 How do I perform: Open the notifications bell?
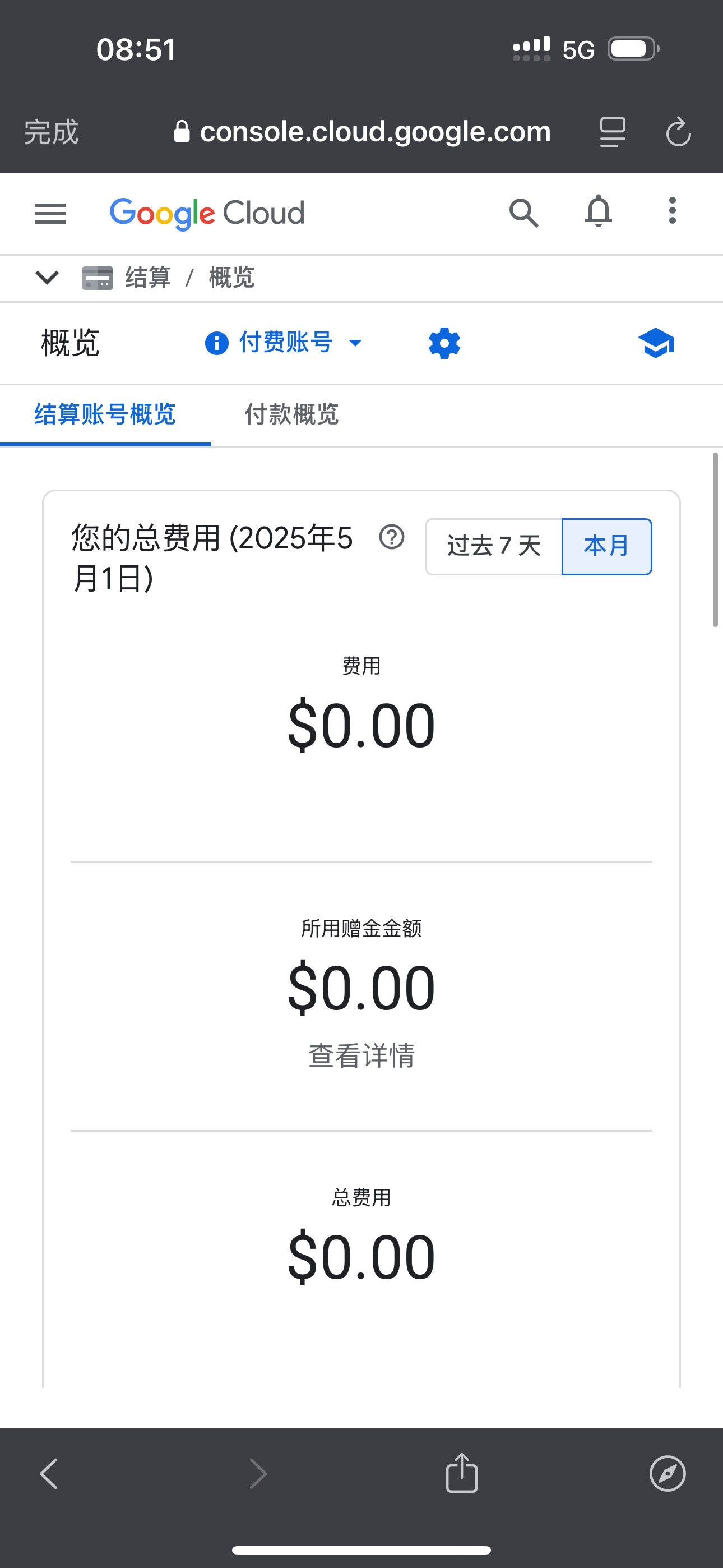point(598,212)
